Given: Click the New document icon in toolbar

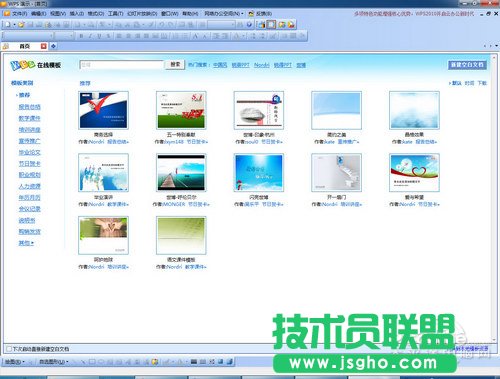Looking at the screenshot, I should point(8,24).
